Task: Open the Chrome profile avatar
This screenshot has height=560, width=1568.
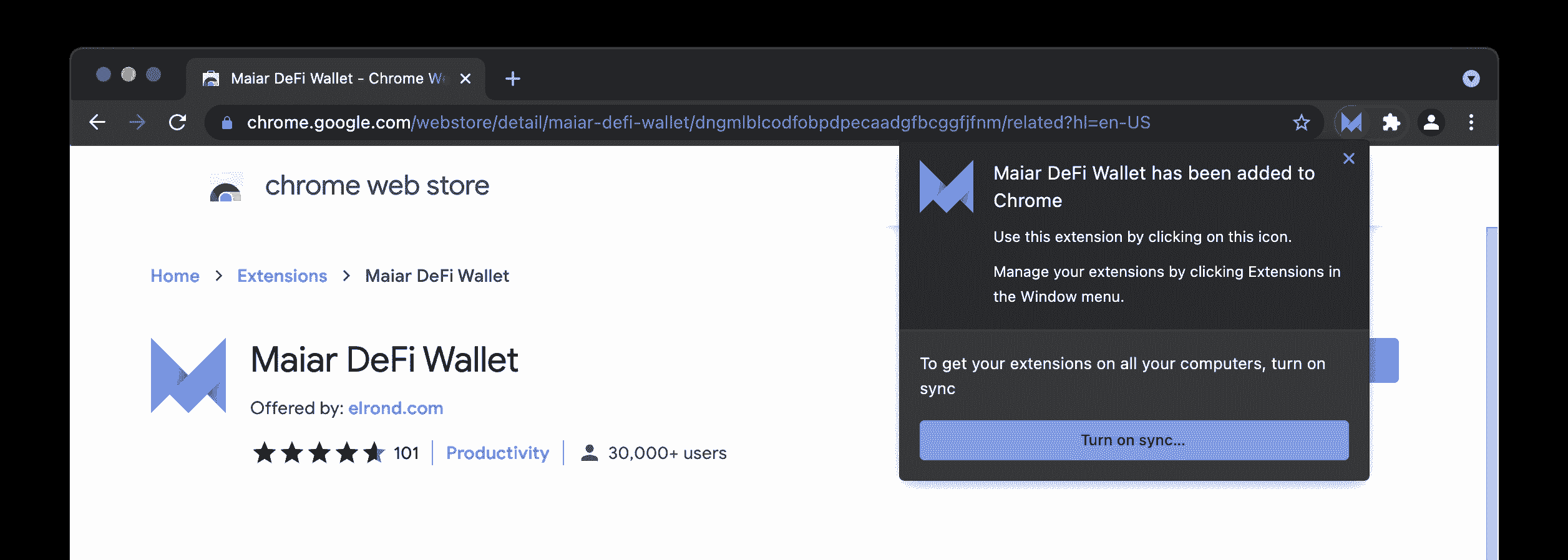Action: 1431,122
